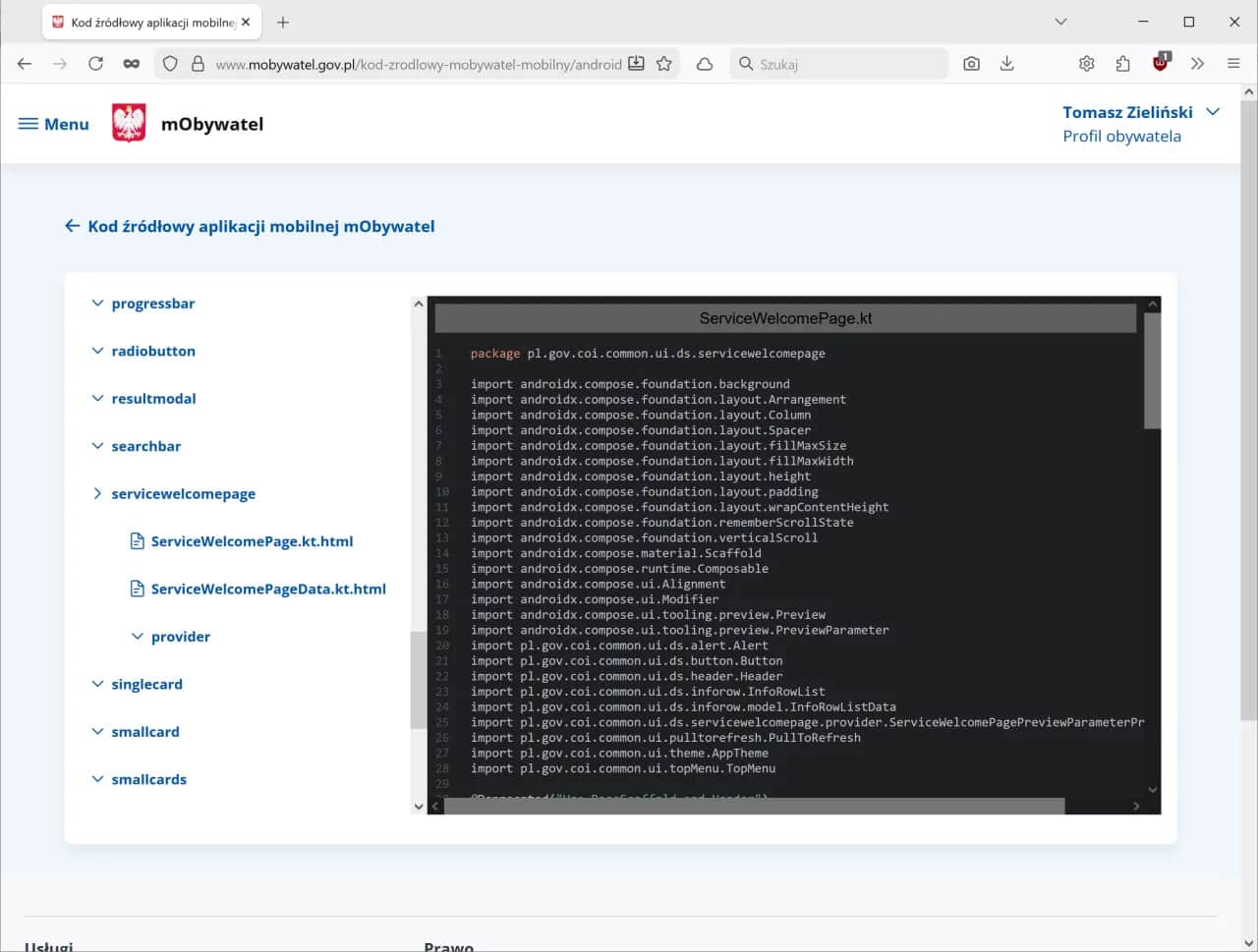
Task: Bookmark this page with the star icon
Action: (664, 64)
